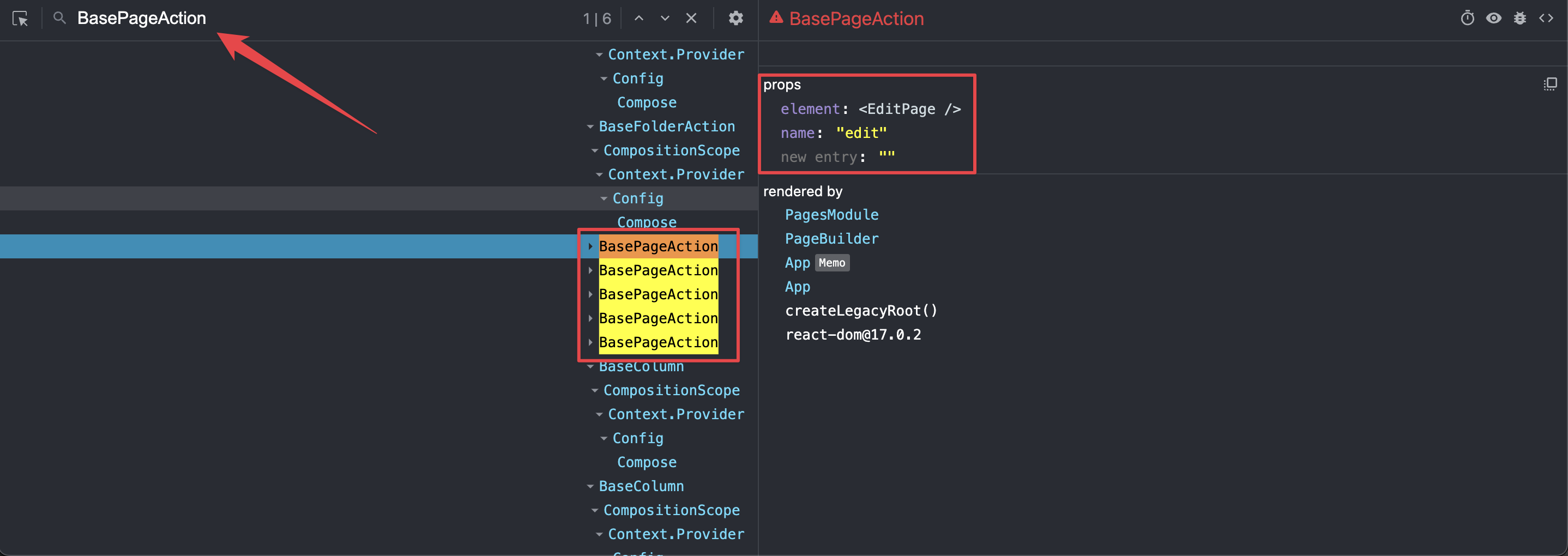Collapse the highlighted Config tree node
Viewport: 1568px width, 556px height.
coord(603,198)
